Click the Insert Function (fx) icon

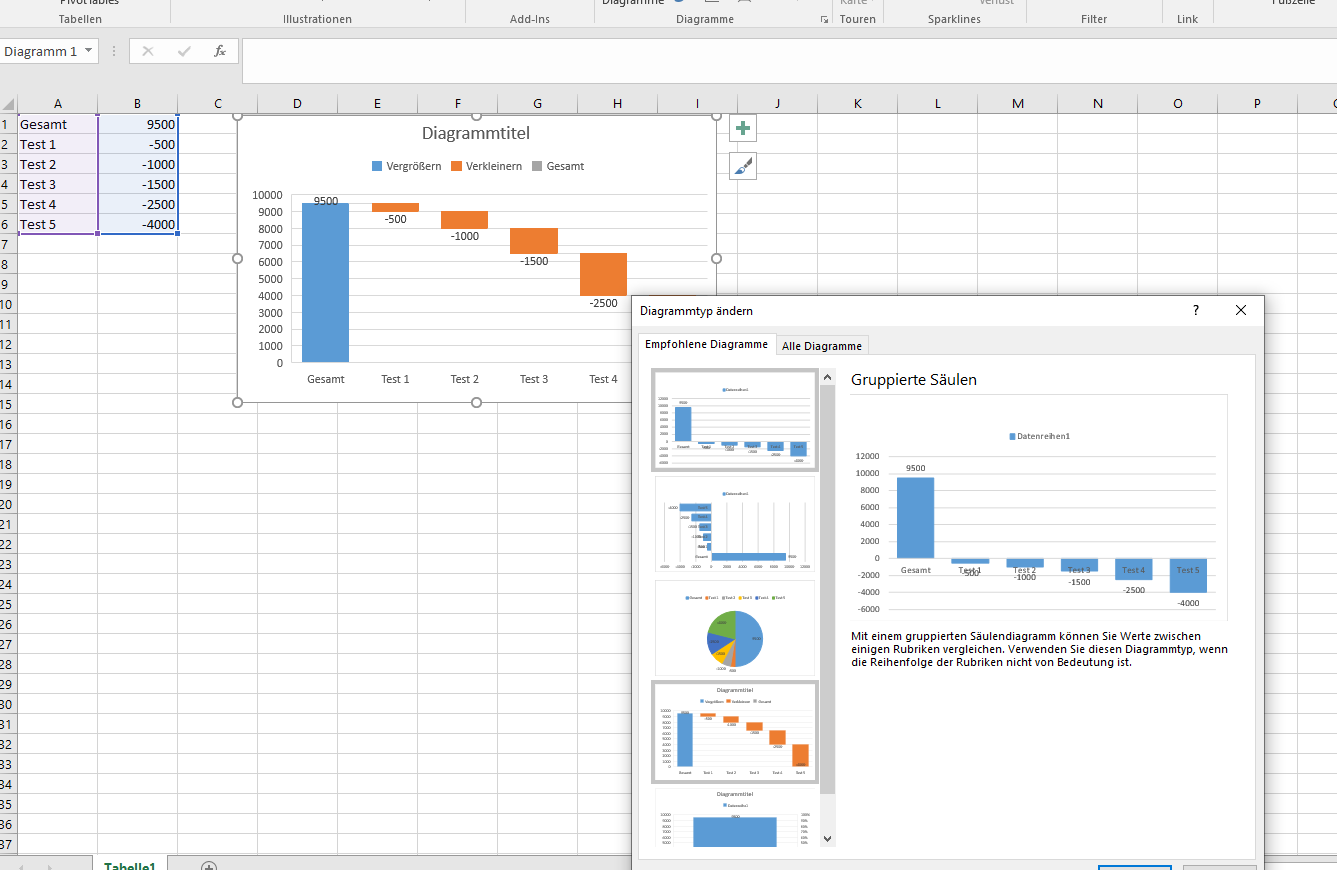(220, 51)
